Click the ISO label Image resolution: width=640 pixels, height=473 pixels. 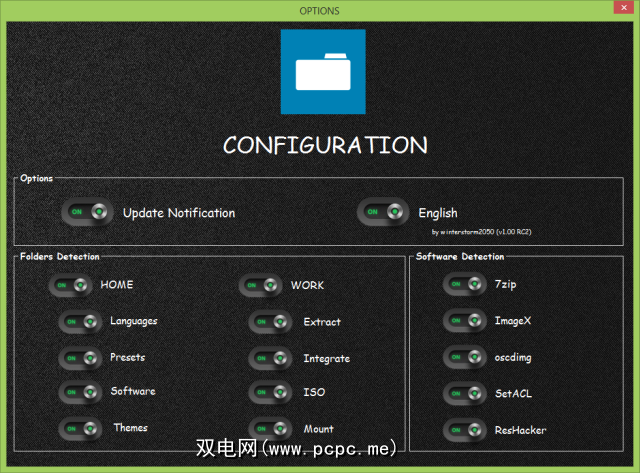tap(314, 392)
